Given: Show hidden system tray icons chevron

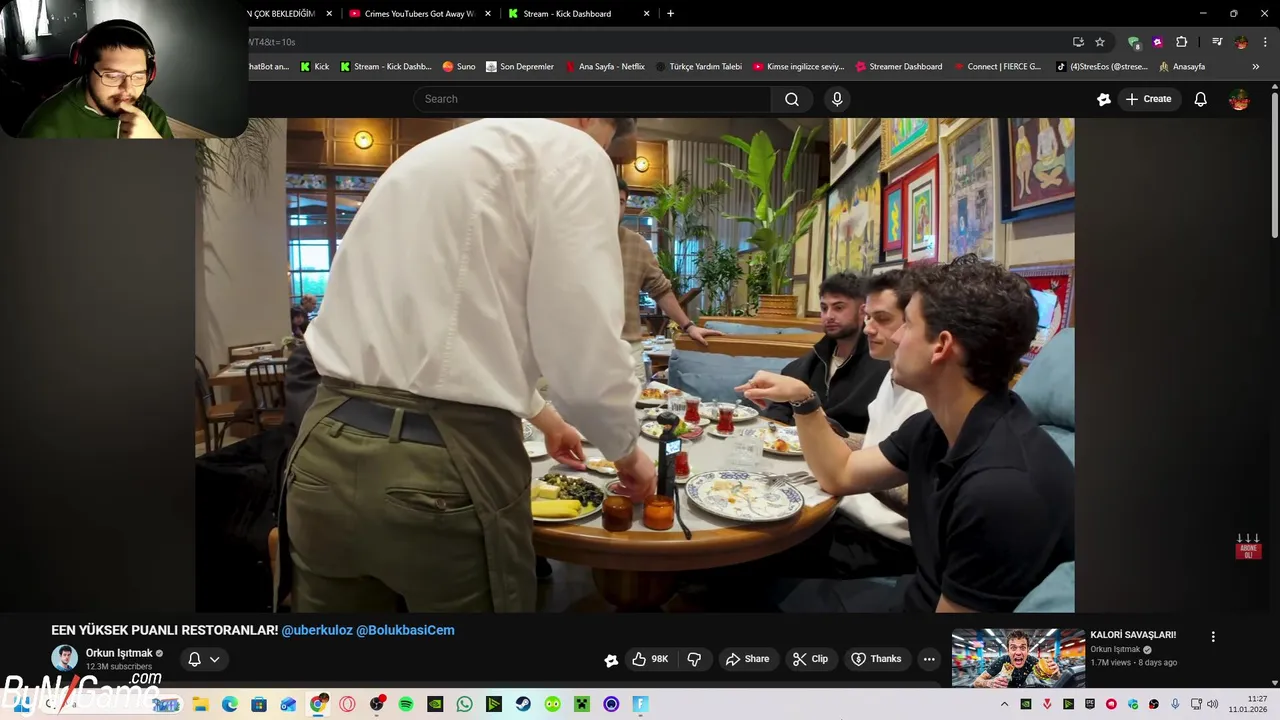Looking at the screenshot, I should 1004,704.
